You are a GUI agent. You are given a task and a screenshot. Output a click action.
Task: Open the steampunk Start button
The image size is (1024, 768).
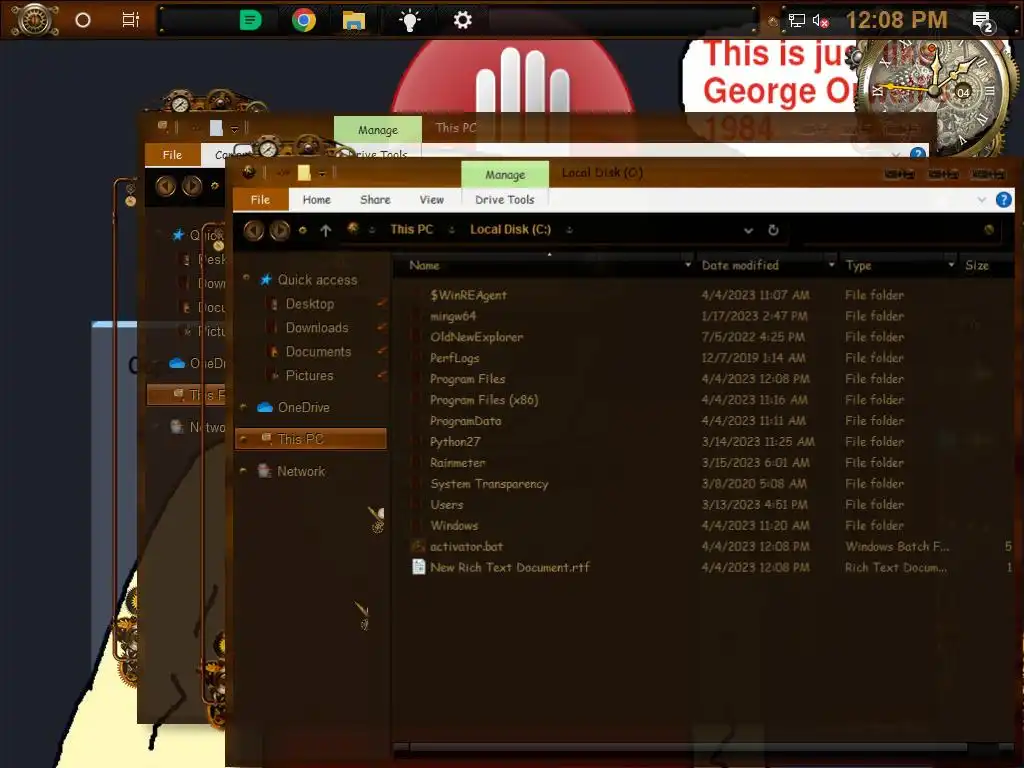[x=35, y=20]
